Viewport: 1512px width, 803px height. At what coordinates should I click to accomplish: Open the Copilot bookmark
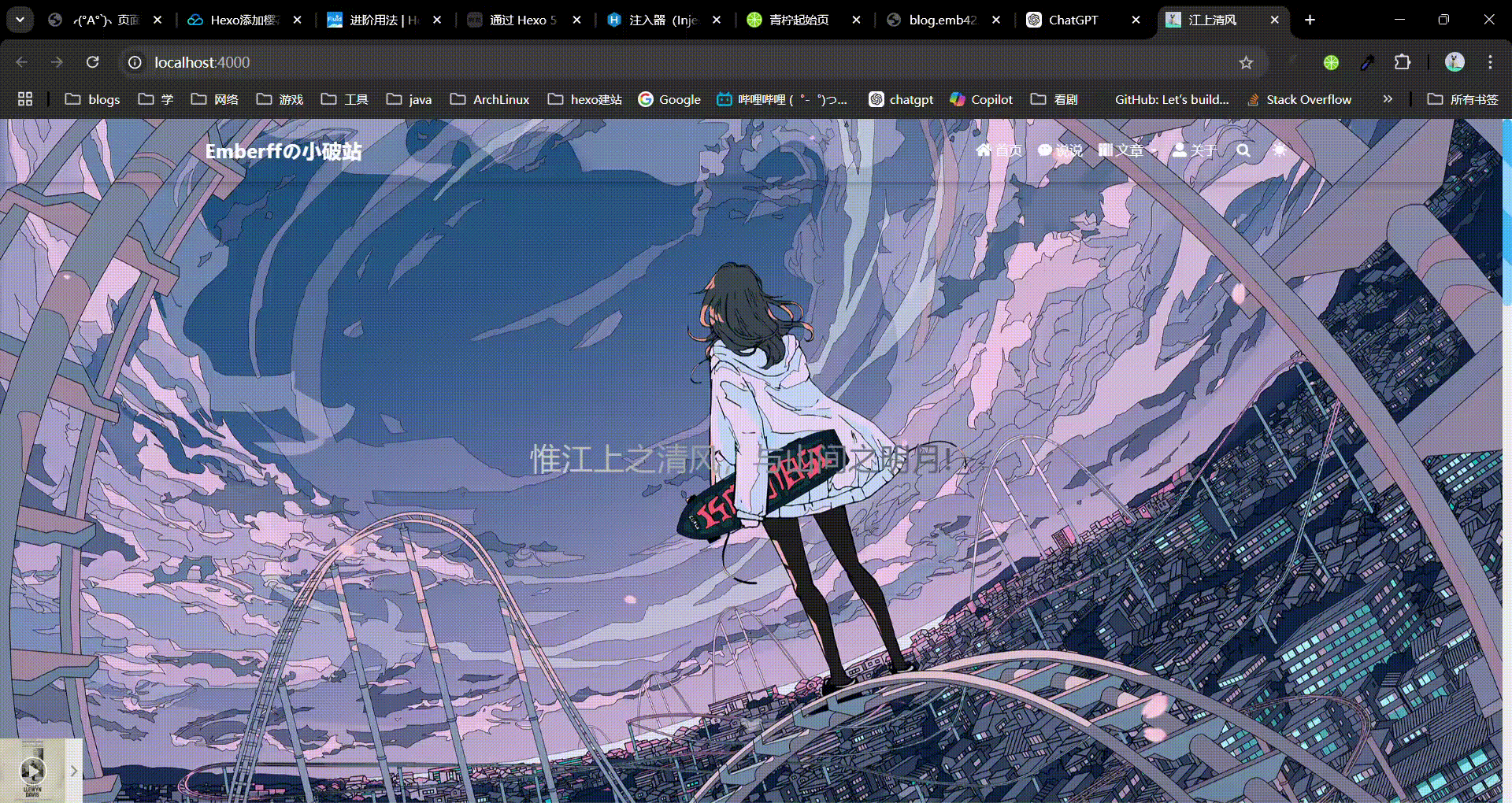pos(981,99)
